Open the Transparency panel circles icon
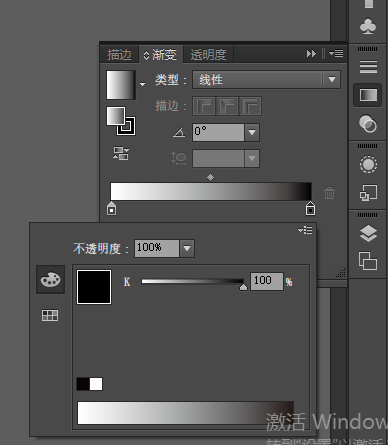 (368, 124)
